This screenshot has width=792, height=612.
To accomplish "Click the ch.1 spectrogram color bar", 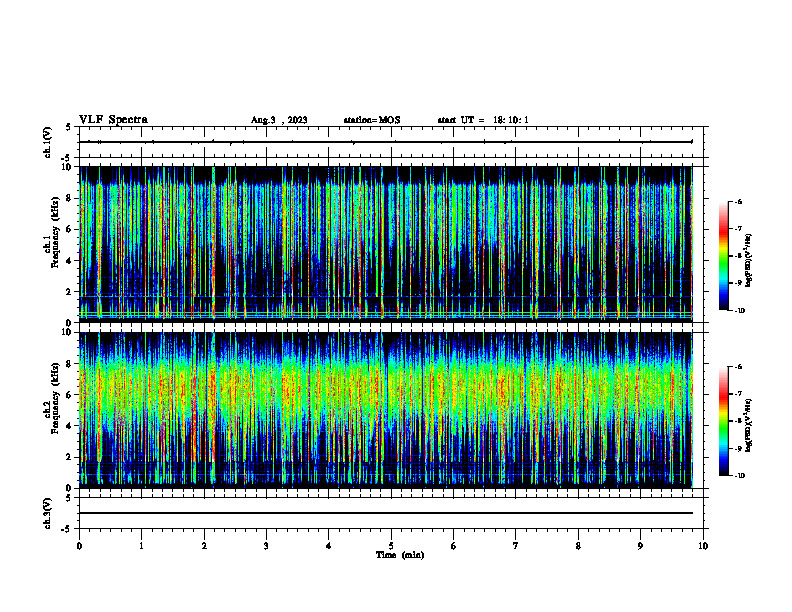I will [723, 256].
